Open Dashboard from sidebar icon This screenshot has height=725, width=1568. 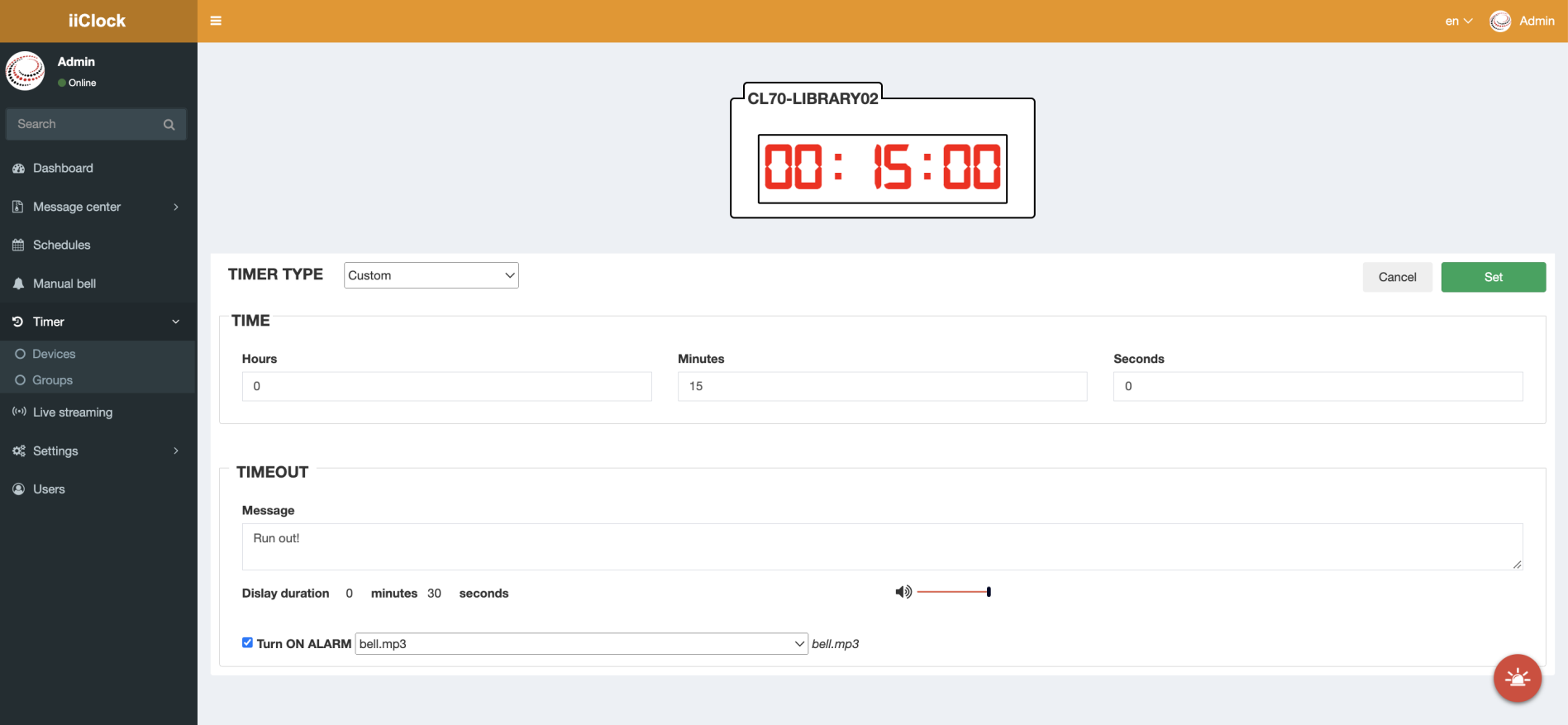point(18,169)
